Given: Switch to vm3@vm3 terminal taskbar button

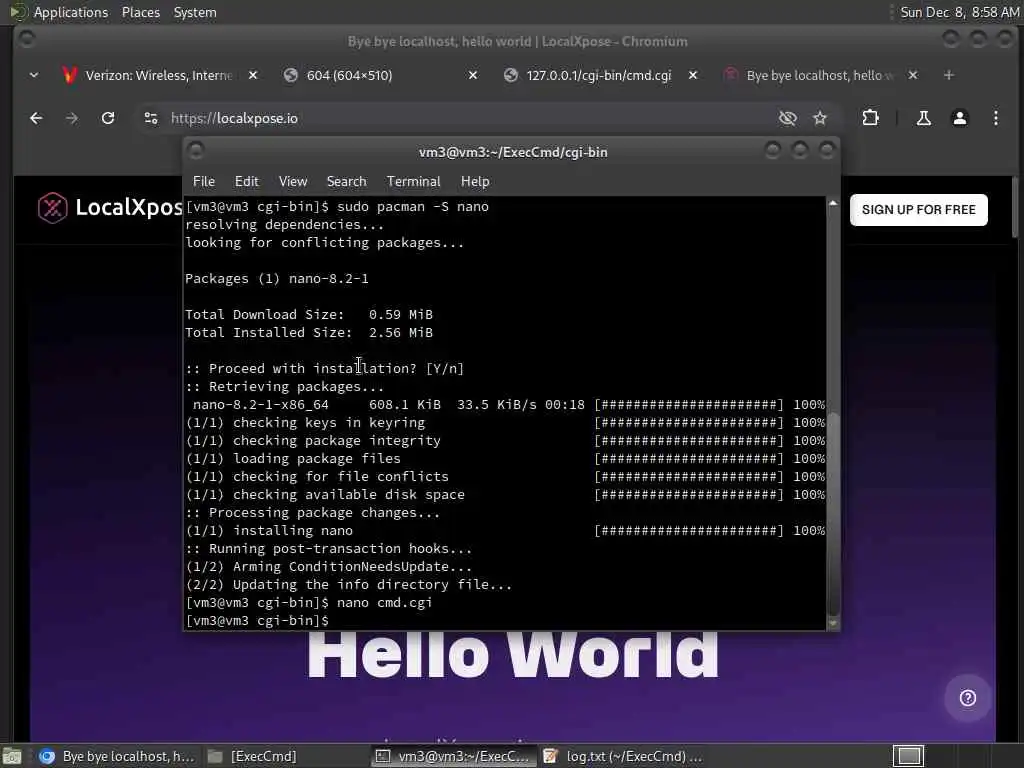Looking at the screenshot, I should click(455, 756).
